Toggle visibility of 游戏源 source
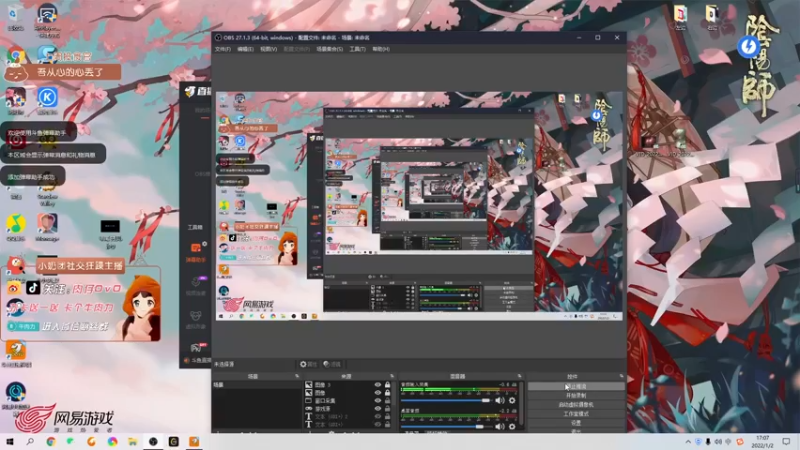This screenshot has height=450, width=800. point(378,409)
